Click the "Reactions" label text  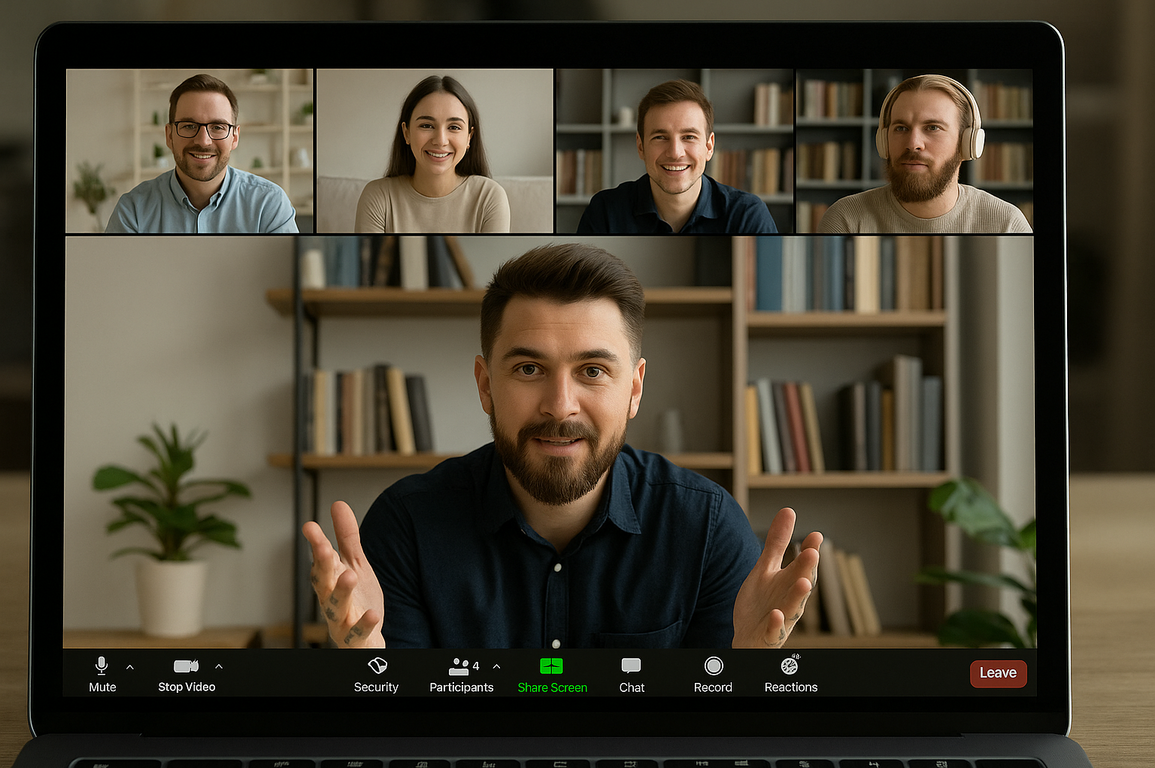coord(790,687)
